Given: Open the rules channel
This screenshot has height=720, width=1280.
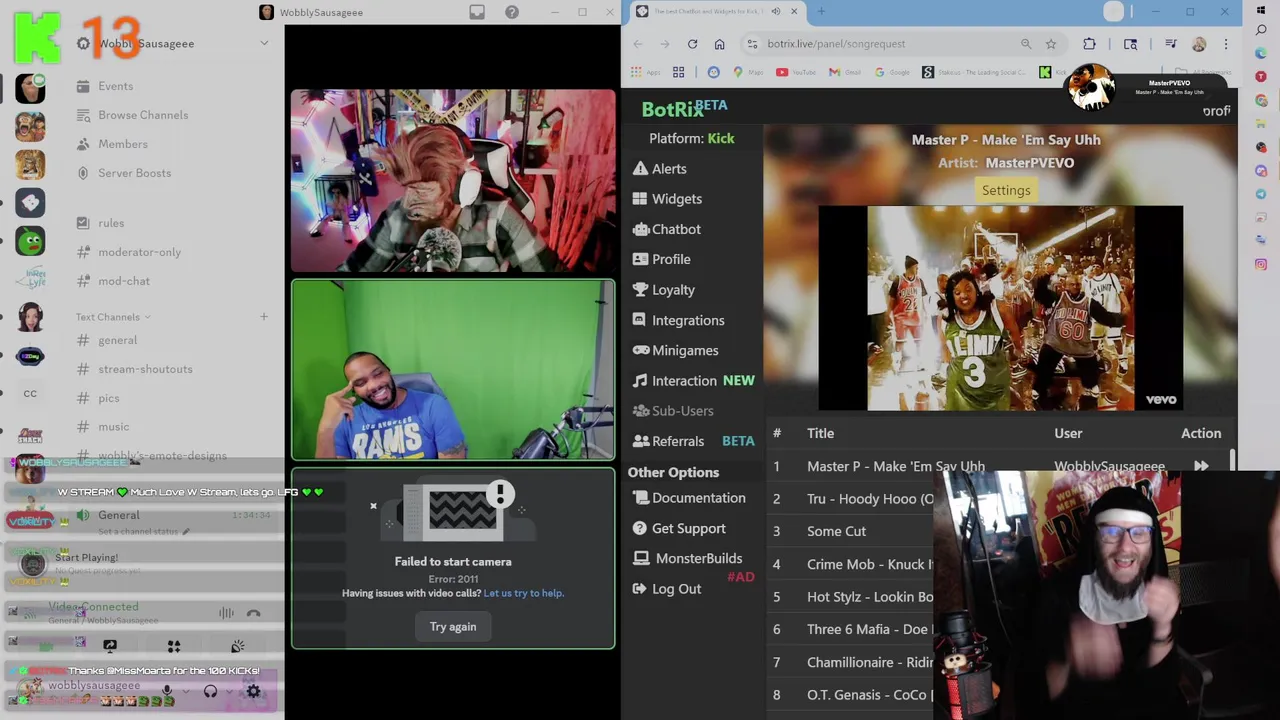Looking at the screenshot, I should [101, 223].
